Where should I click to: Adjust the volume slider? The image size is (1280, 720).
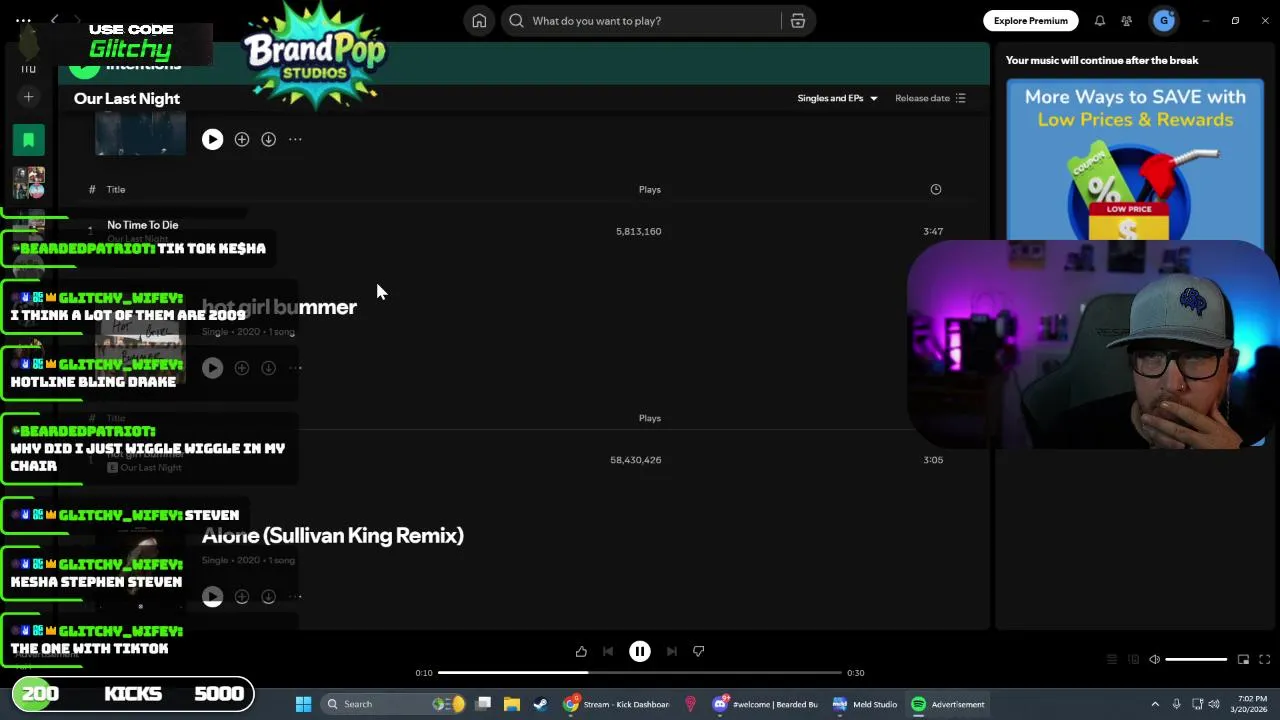(x=1196, y=659)
